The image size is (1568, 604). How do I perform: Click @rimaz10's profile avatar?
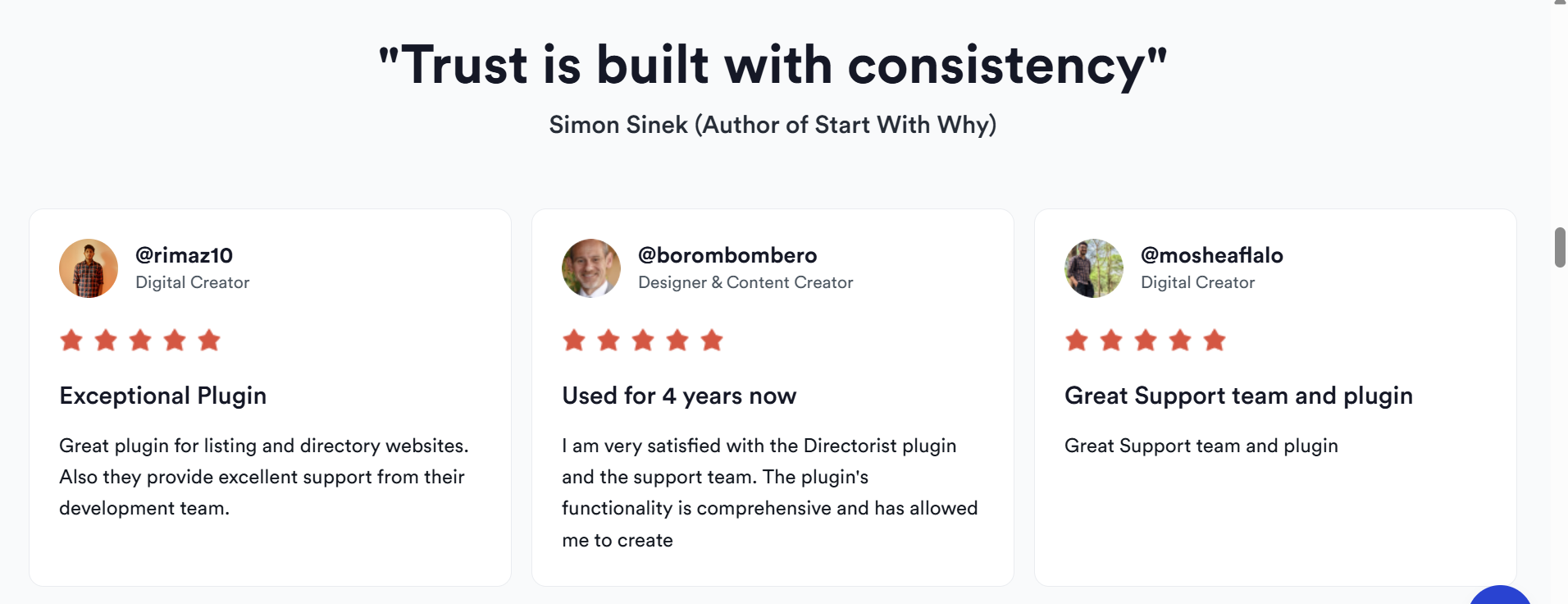point(89,268)
